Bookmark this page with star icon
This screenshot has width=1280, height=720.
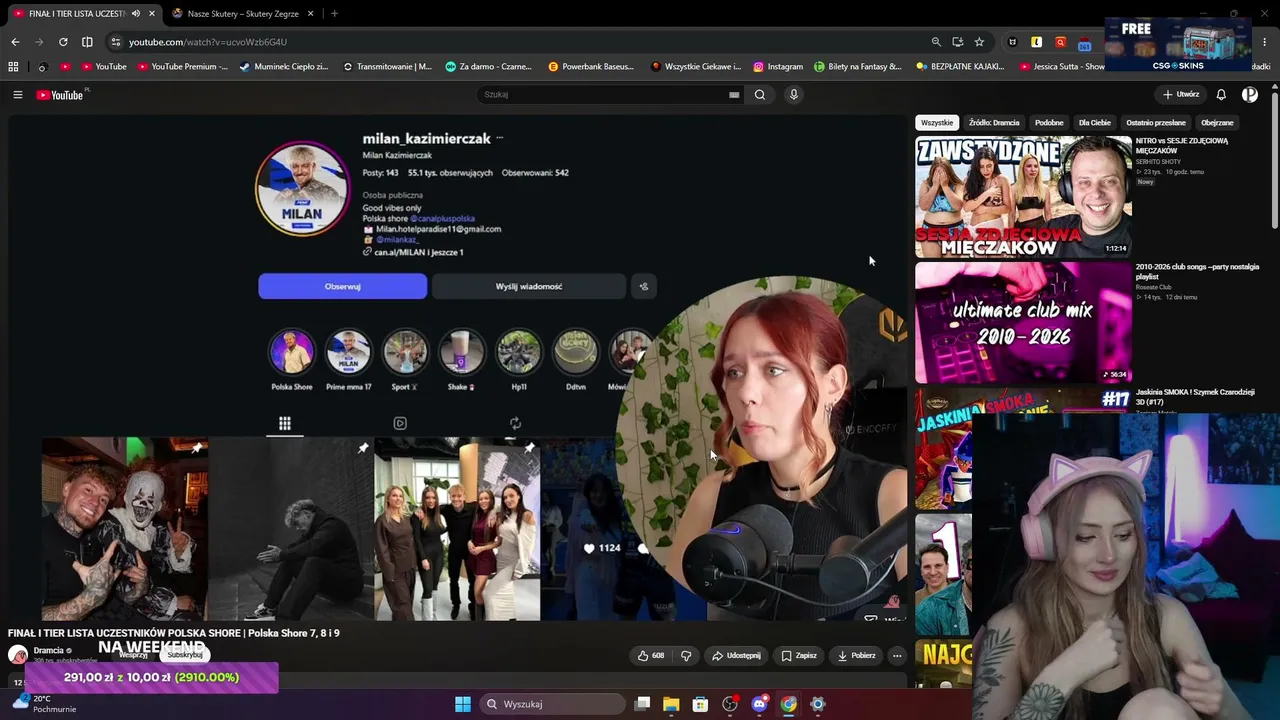tap(979, 42)
